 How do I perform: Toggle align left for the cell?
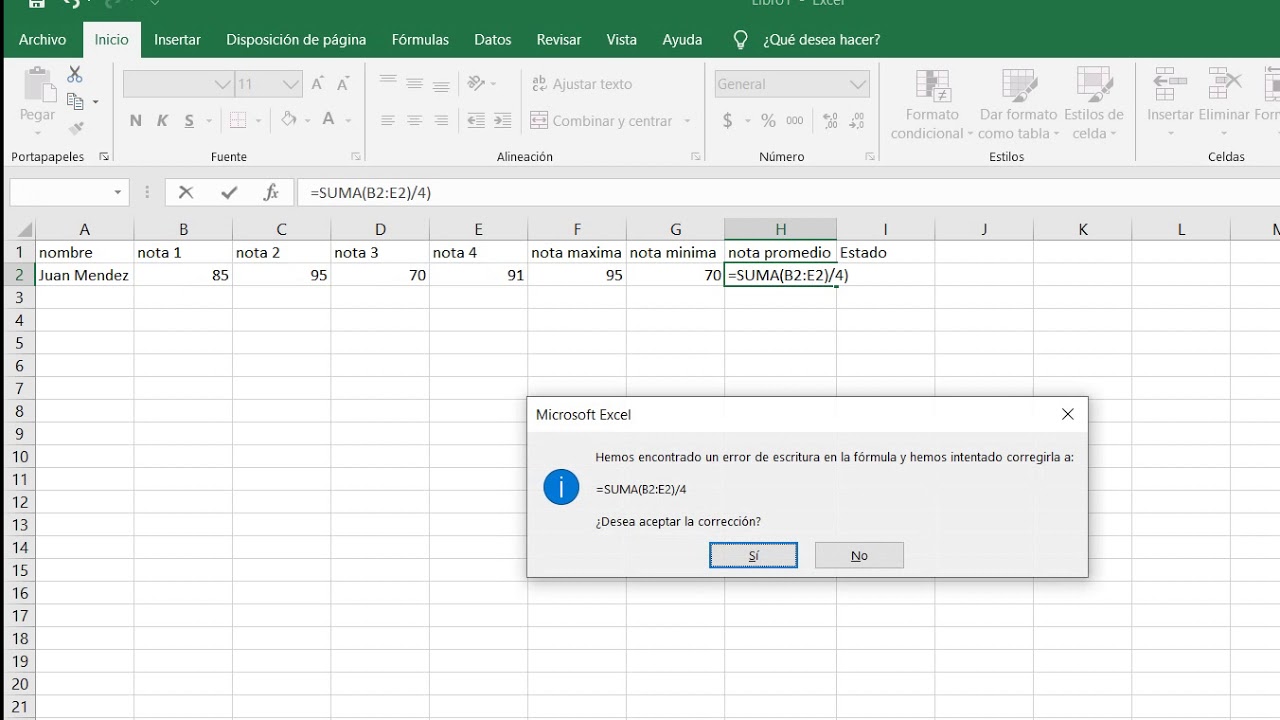coord(388,121)
